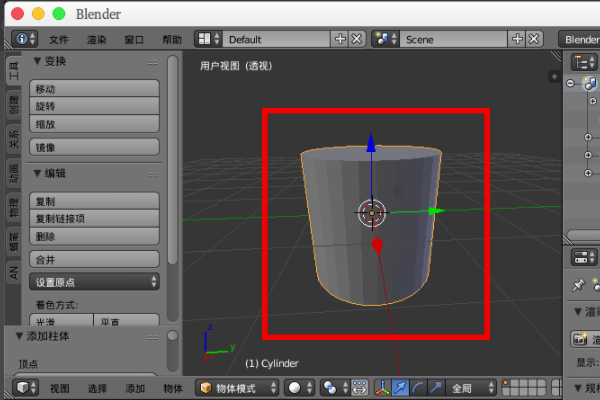Open the 文件 menu
This screenshot has height=400, width=600.
click(59, 39)
